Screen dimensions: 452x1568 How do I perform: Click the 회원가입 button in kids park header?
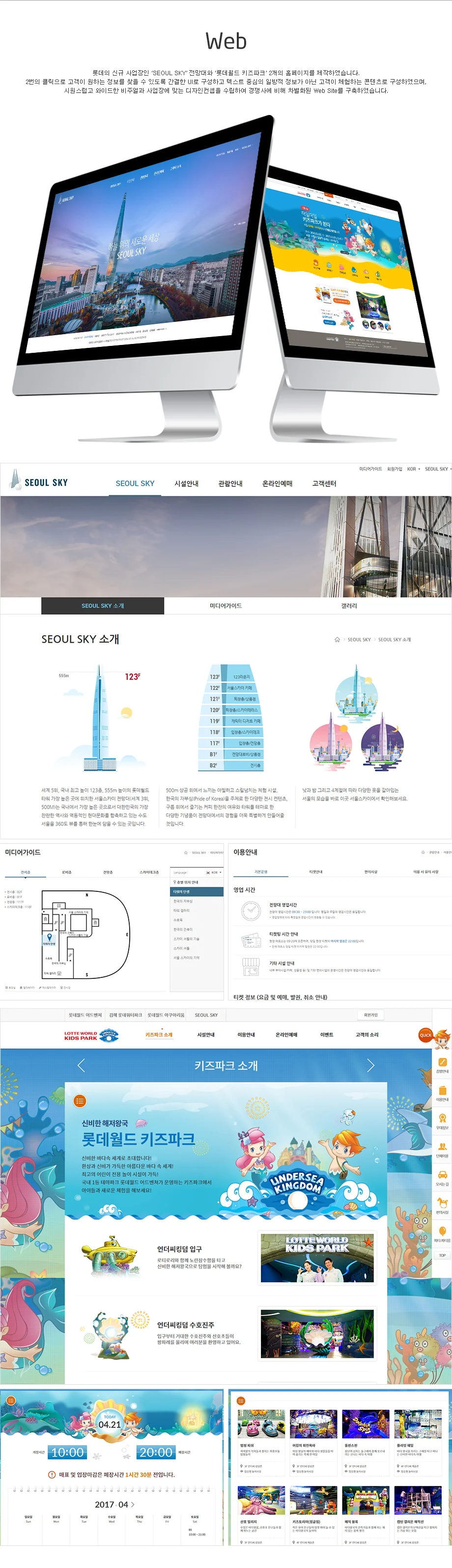(370, 1015)
